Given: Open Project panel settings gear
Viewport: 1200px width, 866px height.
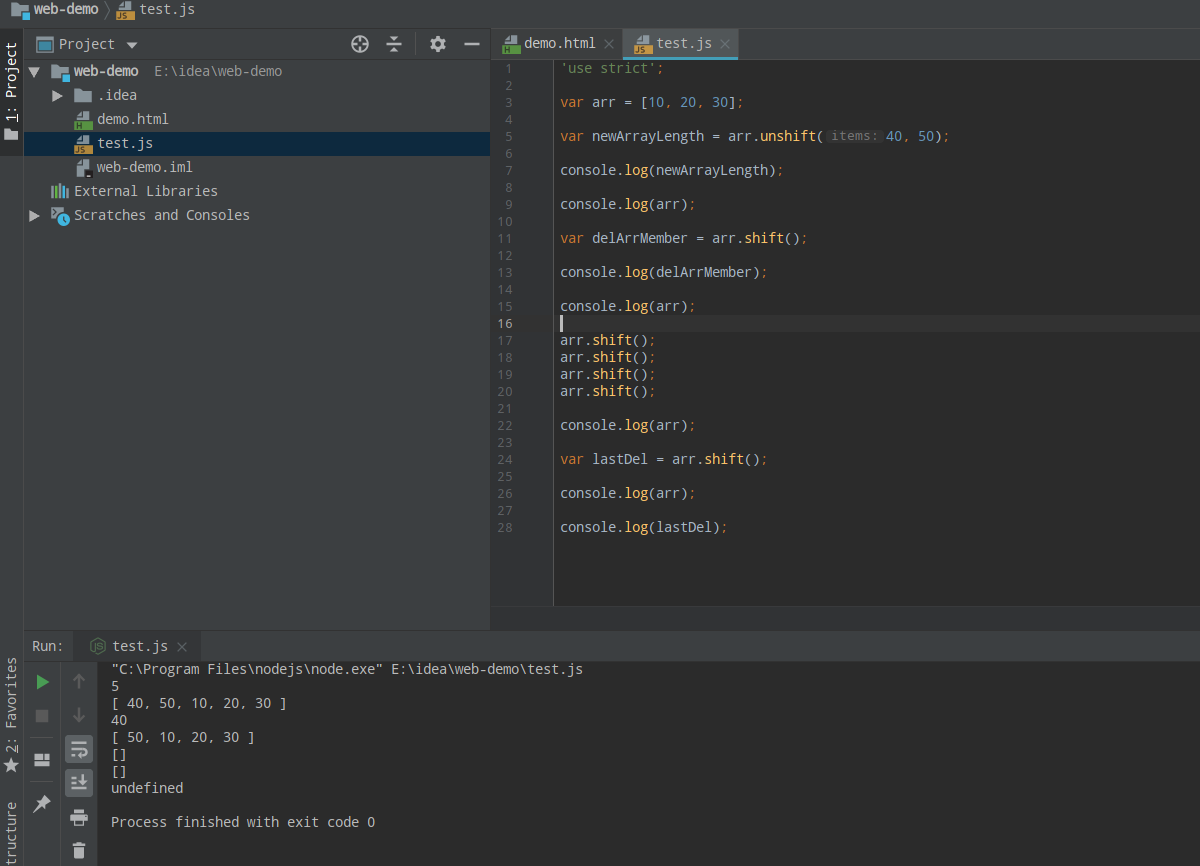Looking at the screenshot, I should (437, 44).
